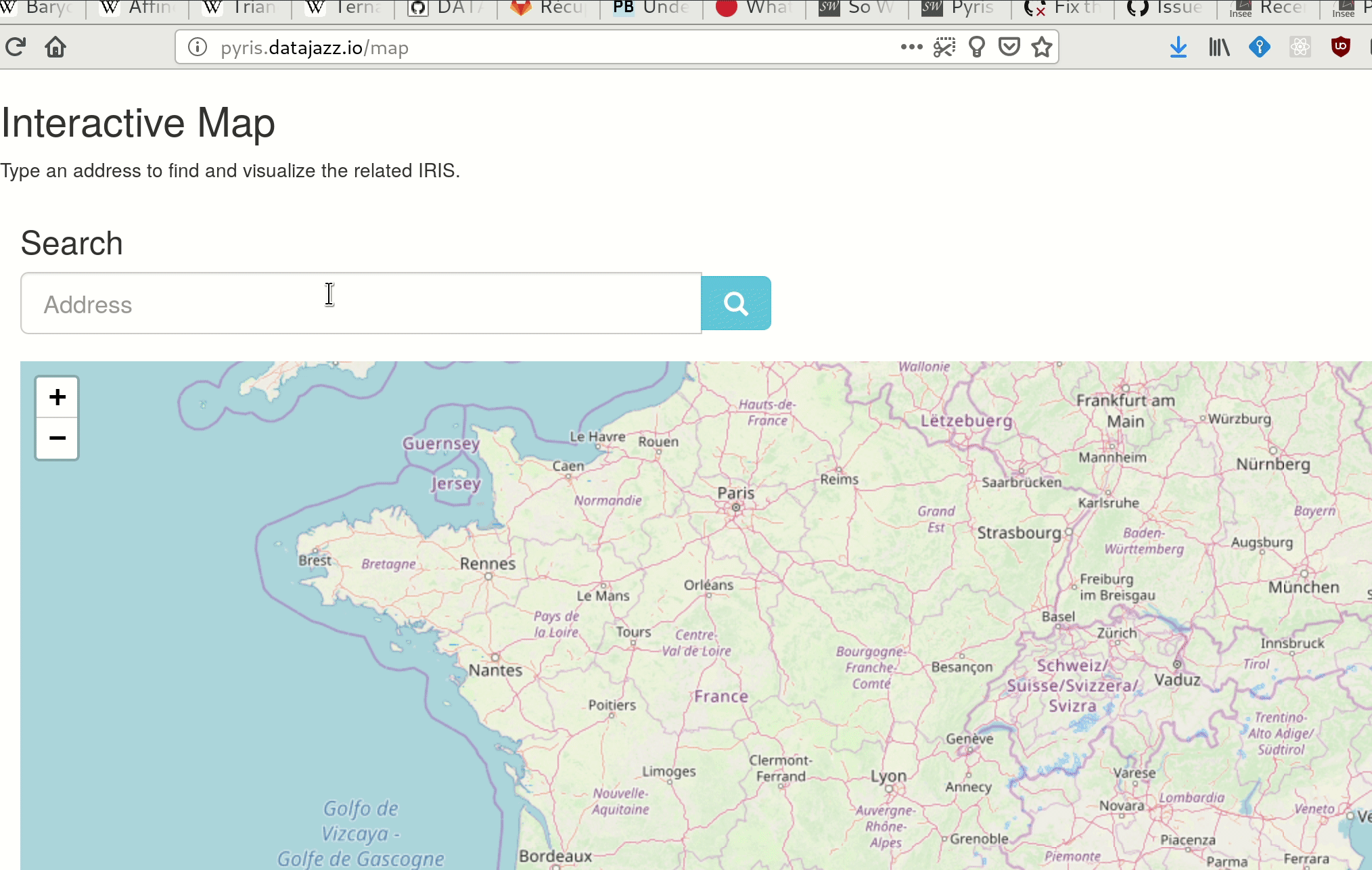This screenshot has width=1372, height=870.
Task: Zoom out the map with minus
Action: (x=58, y=438)
